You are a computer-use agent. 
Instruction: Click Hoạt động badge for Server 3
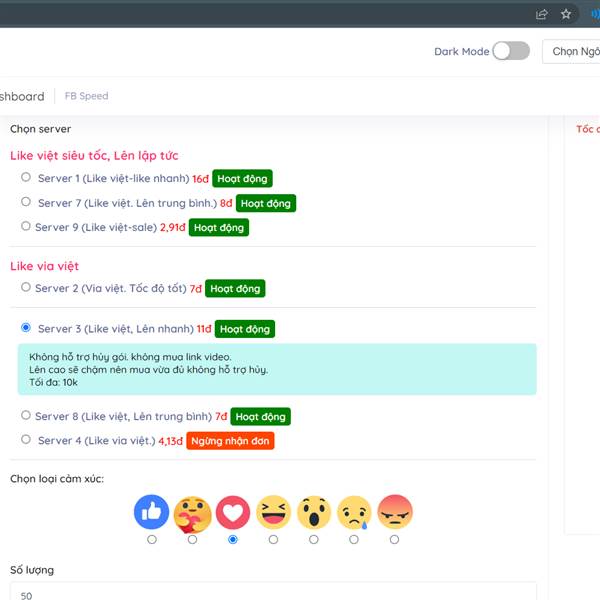tap(245, 329)
